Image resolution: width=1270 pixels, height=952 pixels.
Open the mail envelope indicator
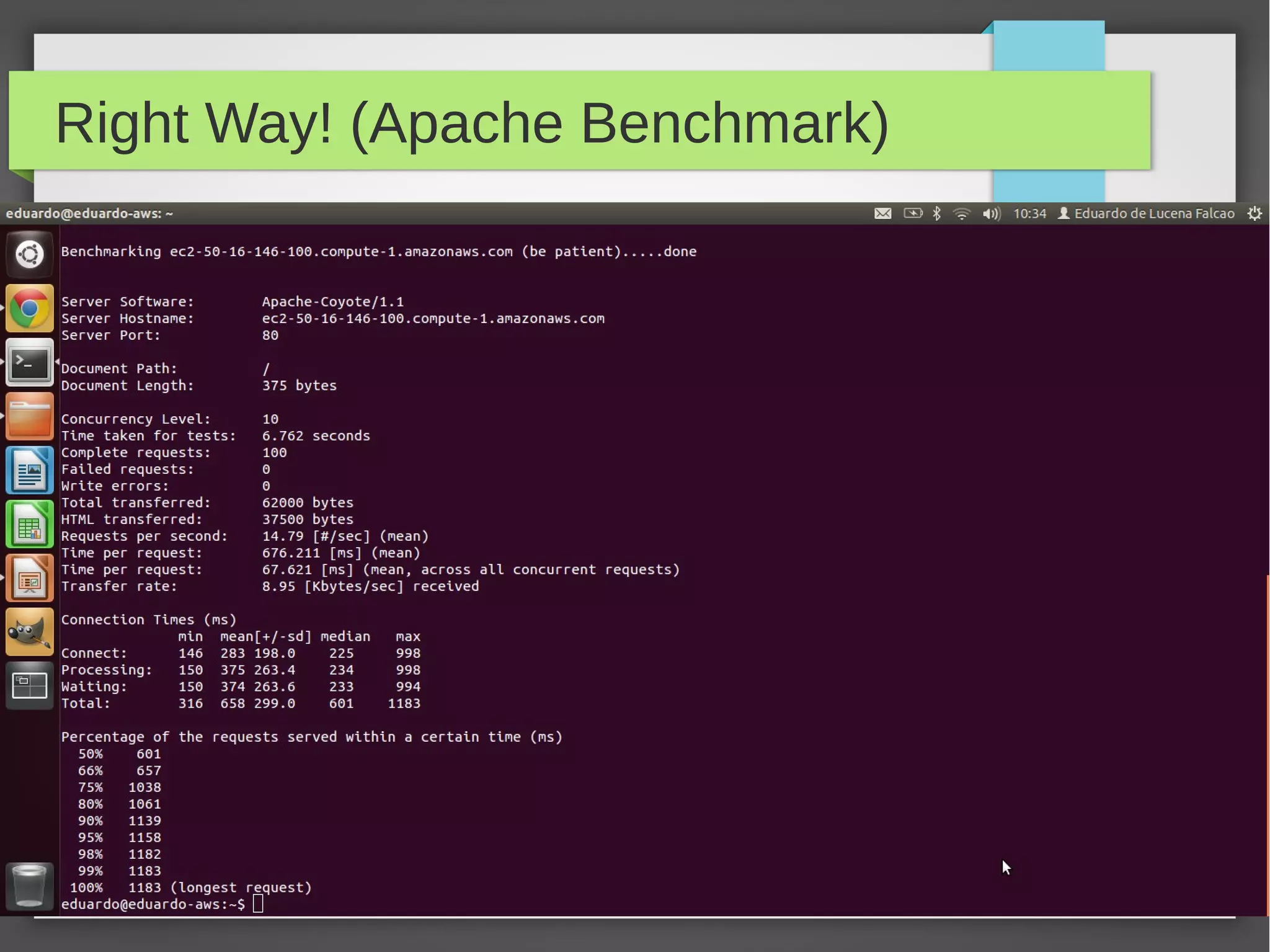(882, 214)
